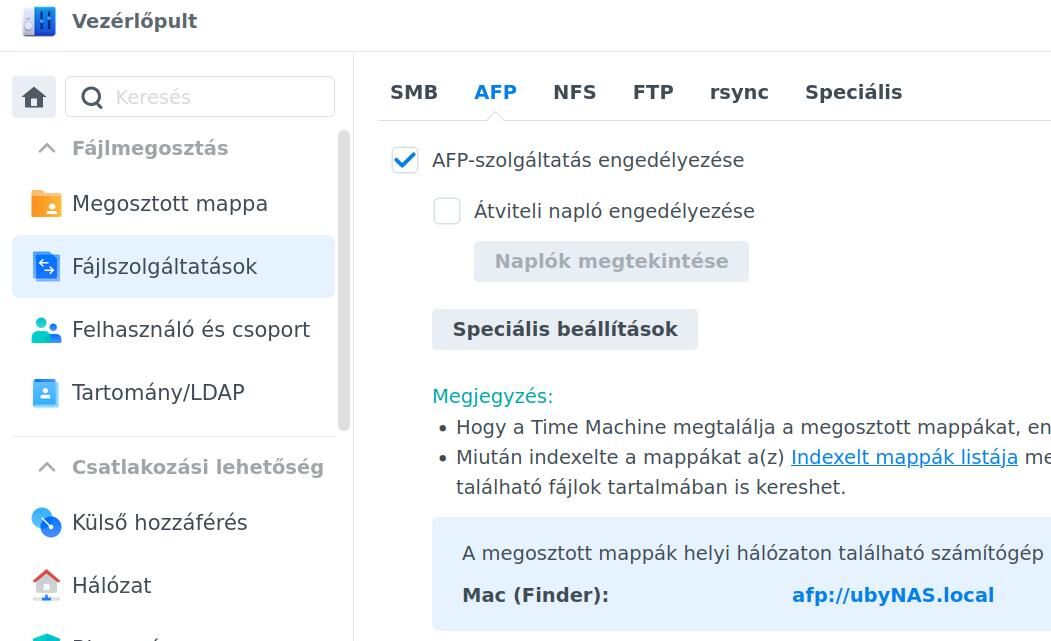This screenshot has height=641, width=1051.
Task: Open Felhasználó és csoport icon
Action: [x=46, y=329]
